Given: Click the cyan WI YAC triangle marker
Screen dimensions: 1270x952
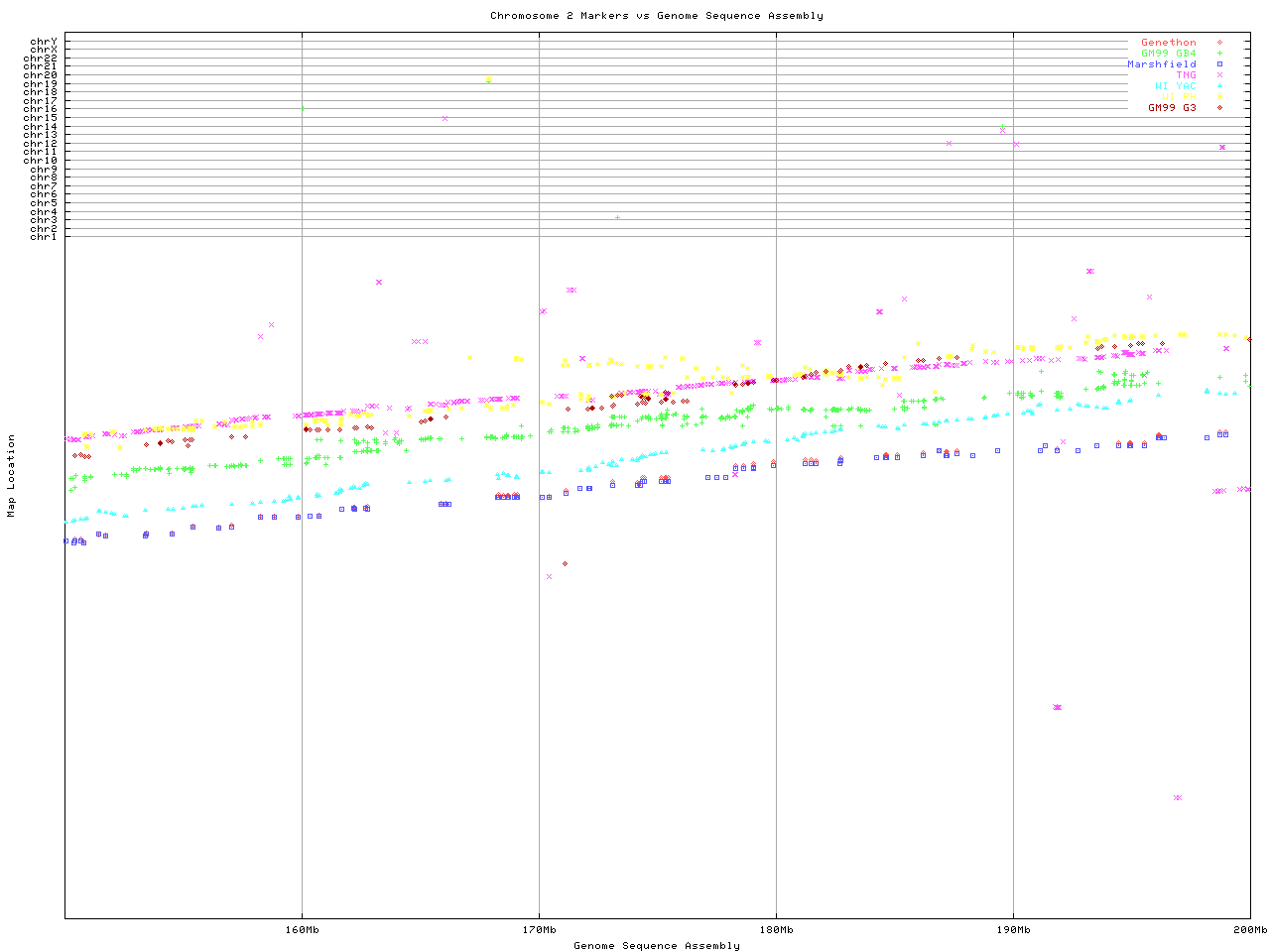Looking at the screenshot, I should tap(1219, 86).
